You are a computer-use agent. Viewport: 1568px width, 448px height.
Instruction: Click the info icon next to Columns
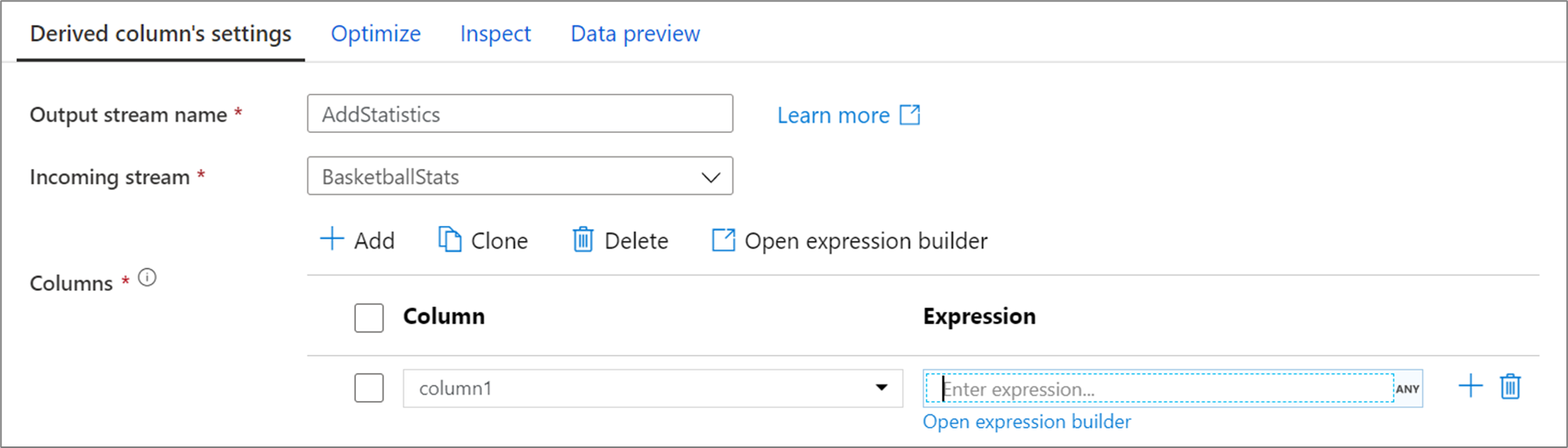click(x=147, y=278)
